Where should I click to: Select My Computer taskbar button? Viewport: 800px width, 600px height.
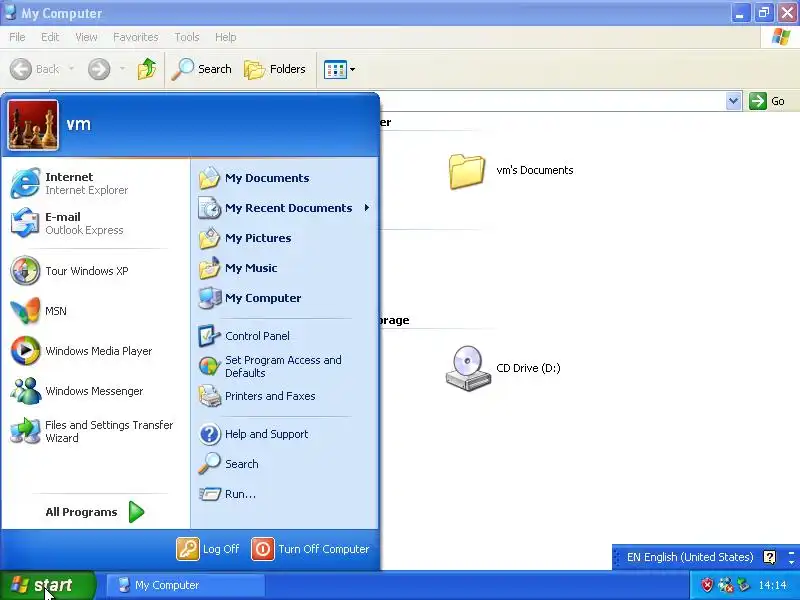185,585
